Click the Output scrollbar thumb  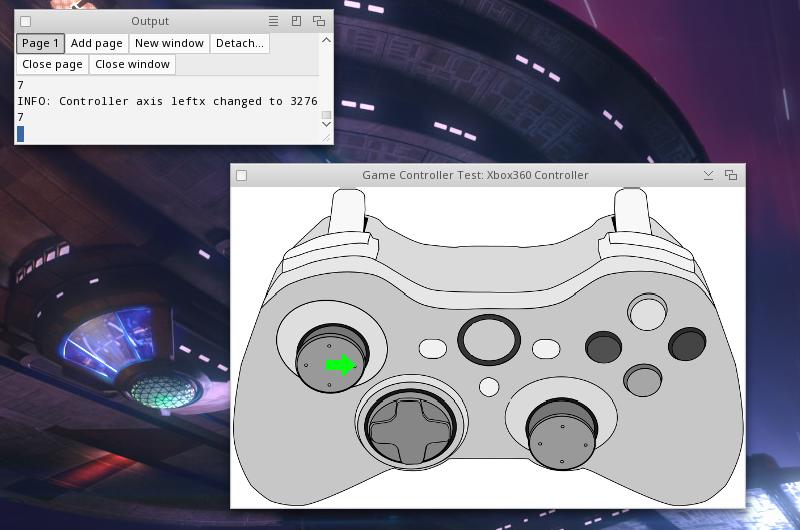(327, 115)
